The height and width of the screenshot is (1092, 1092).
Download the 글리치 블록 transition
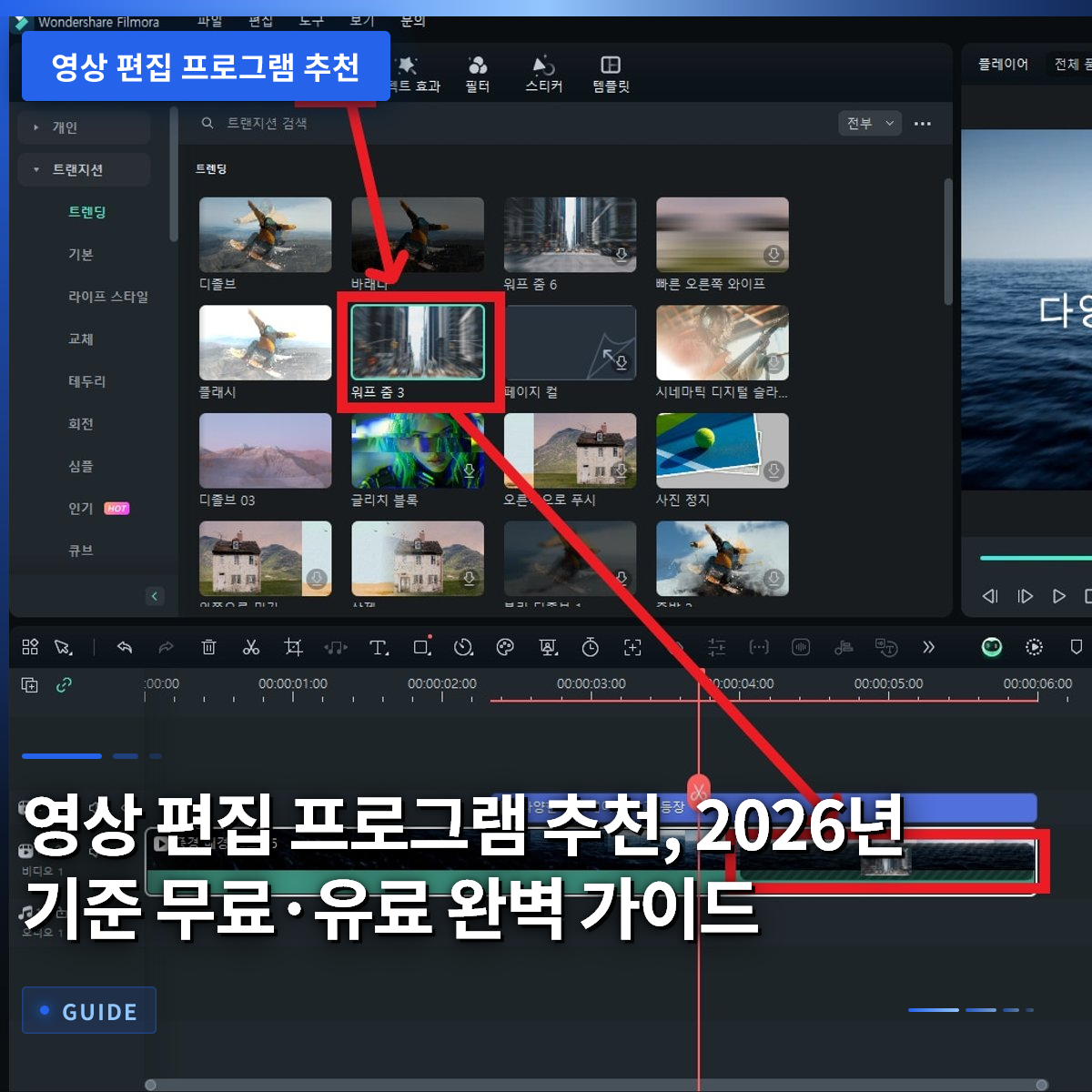pyautogui.click(x=470, y=470)
